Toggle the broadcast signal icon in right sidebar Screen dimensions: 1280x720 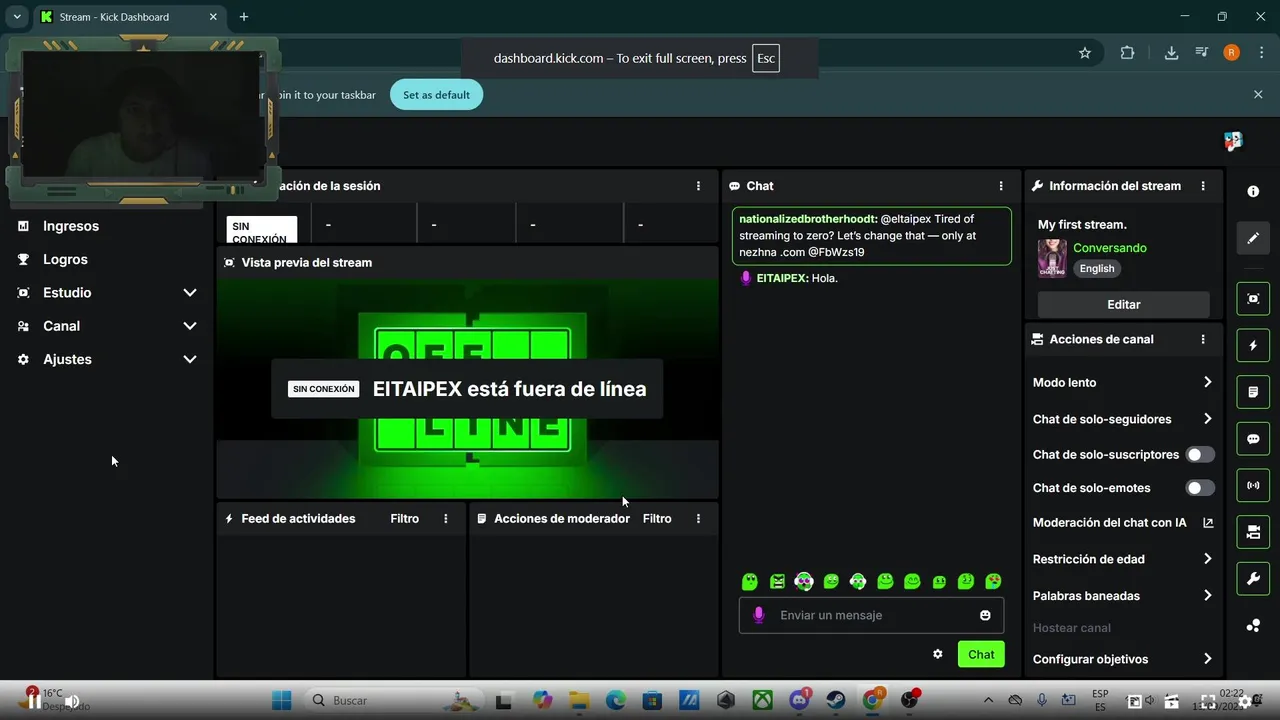(1253, 485)
